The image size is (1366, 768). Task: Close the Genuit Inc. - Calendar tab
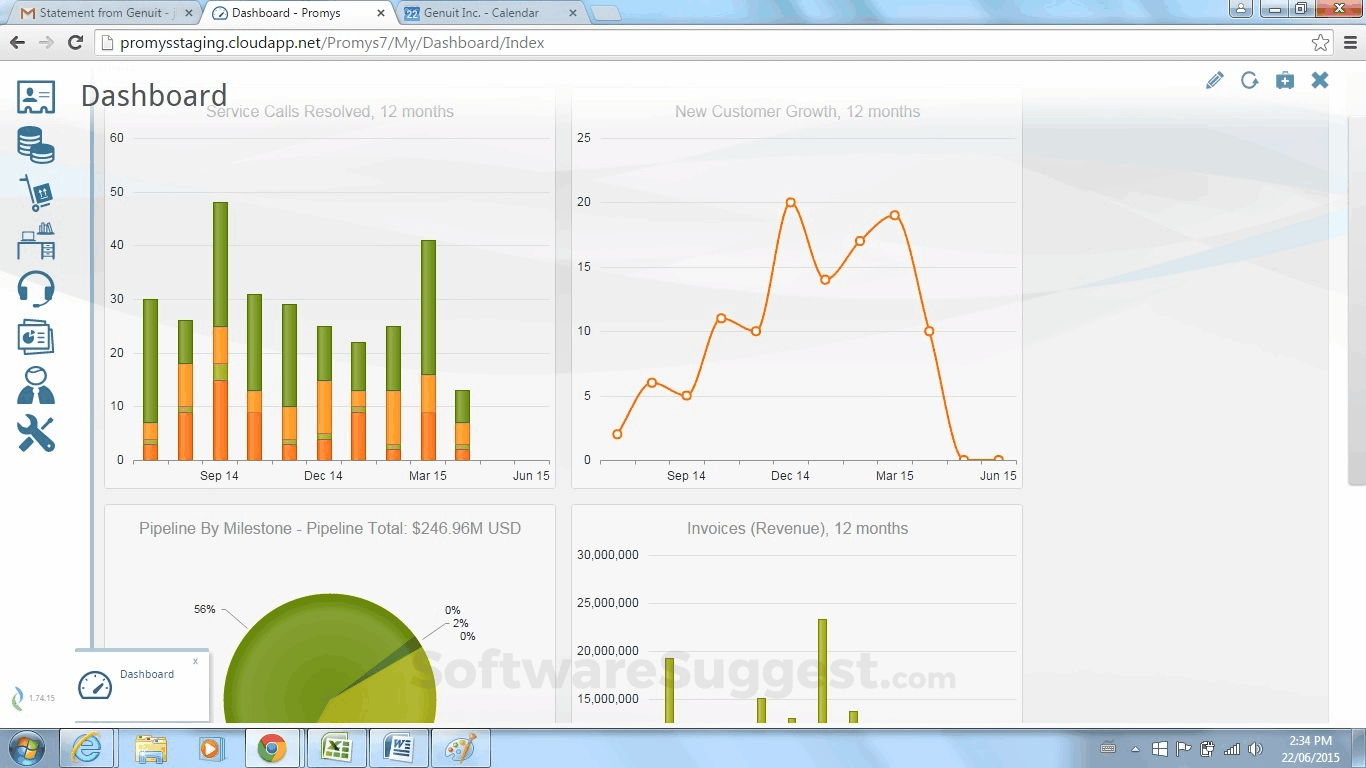click(x=572, y=13)
